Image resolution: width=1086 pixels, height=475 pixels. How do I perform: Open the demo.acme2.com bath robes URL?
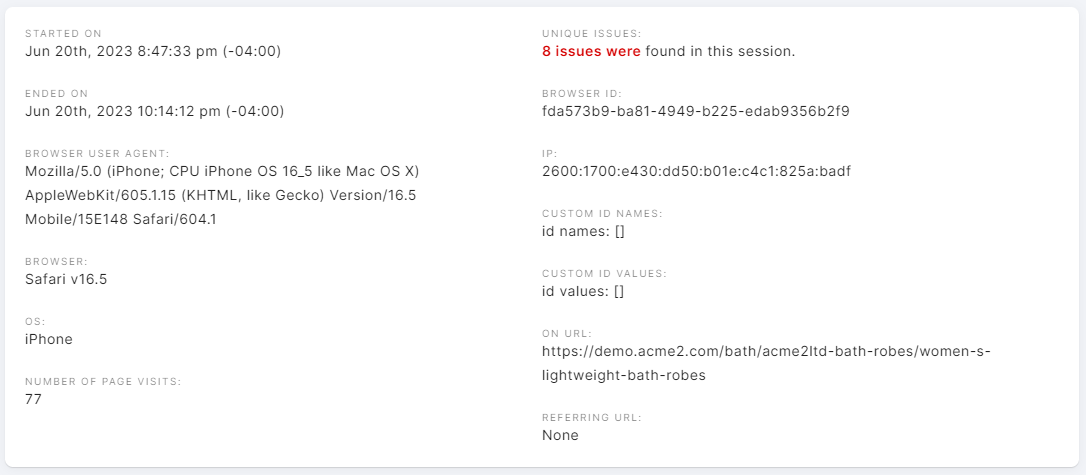pos(767,364)
